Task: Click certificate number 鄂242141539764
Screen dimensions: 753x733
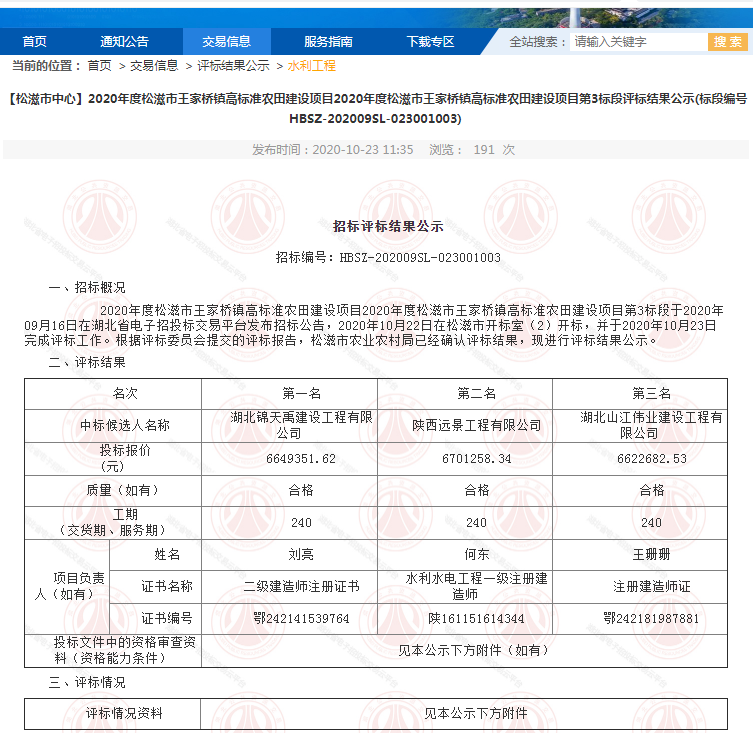Action: [x=302, y=619]
